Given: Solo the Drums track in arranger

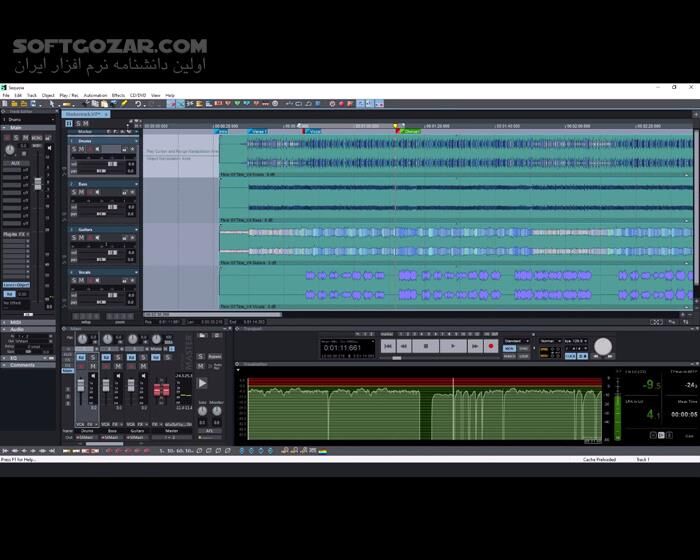Looking at the screenshot, I should click(74, 149).
